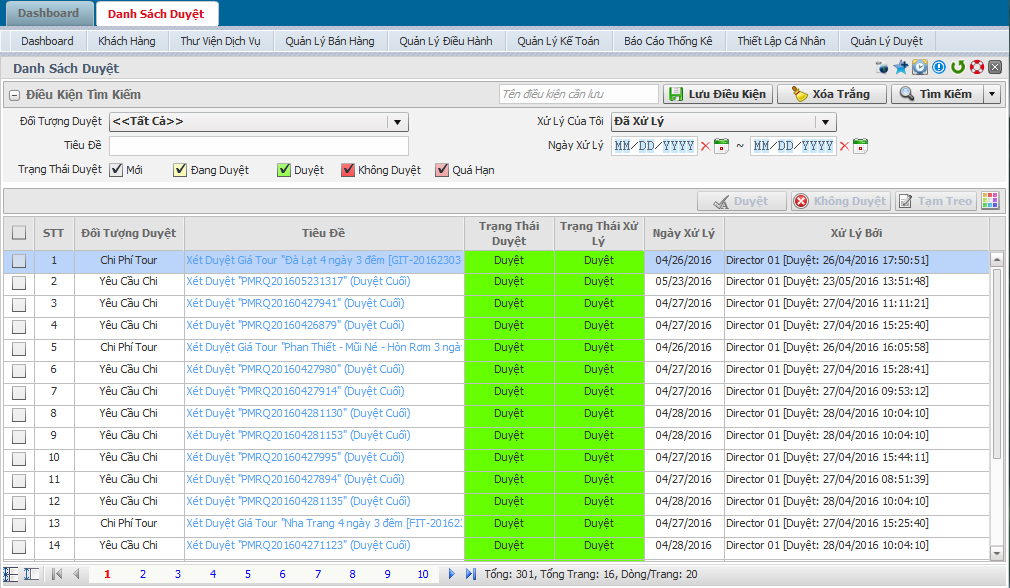Click the 'Tiêu Đề' text input field
Screen dimensions: 1010x588
pyautogui.click(x=258, y=146)
